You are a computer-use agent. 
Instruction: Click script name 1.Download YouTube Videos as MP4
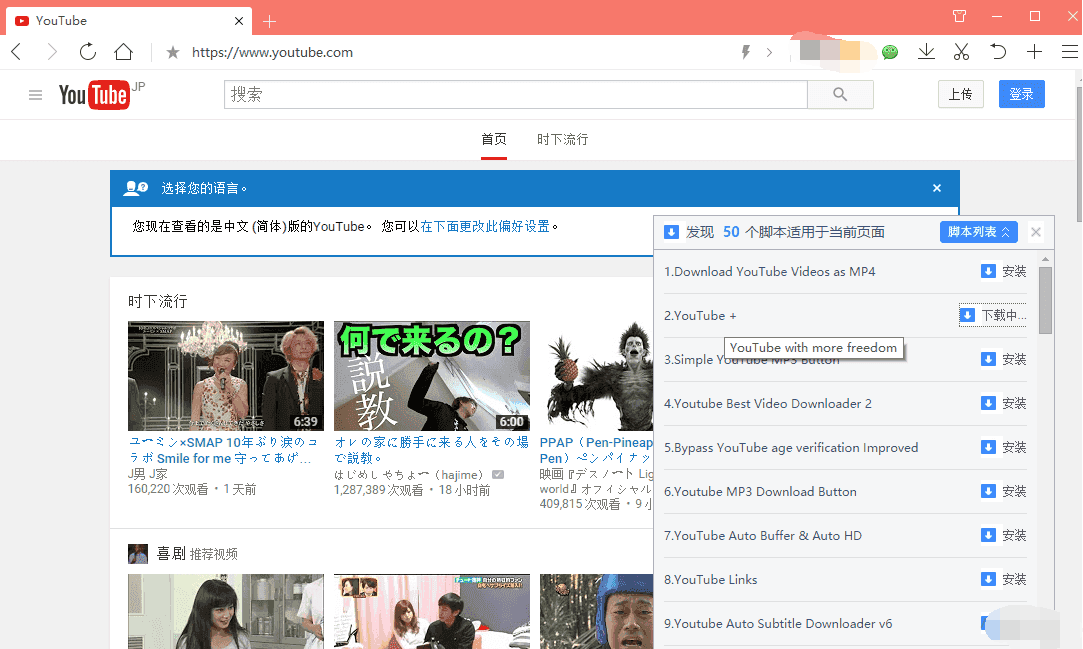click(x=769, y=271)
